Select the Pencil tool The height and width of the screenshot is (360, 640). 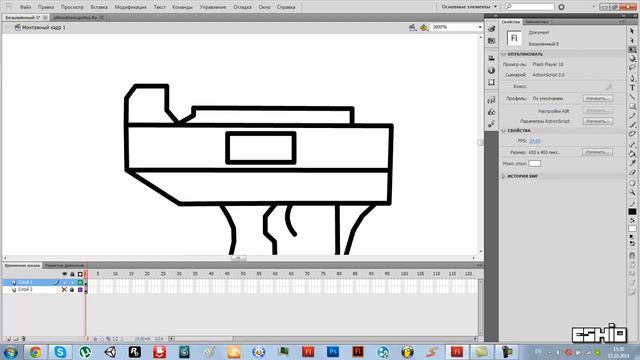[632, 116]
